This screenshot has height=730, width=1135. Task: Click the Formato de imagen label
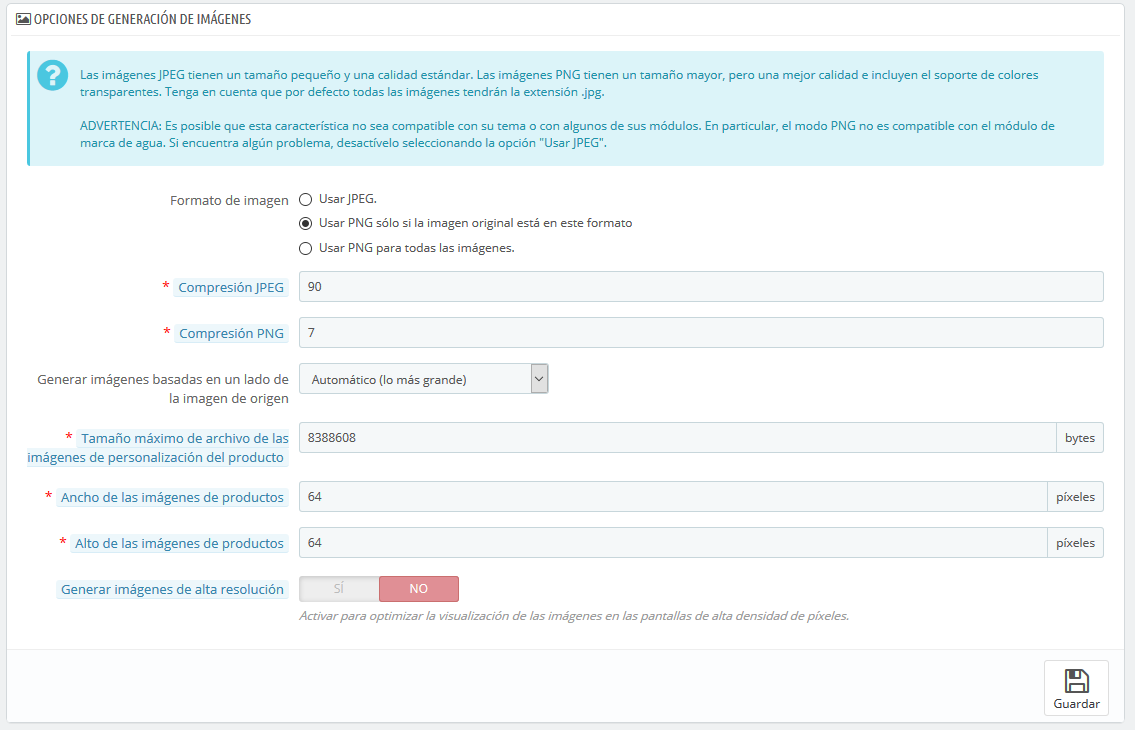[x=229, y=201]
